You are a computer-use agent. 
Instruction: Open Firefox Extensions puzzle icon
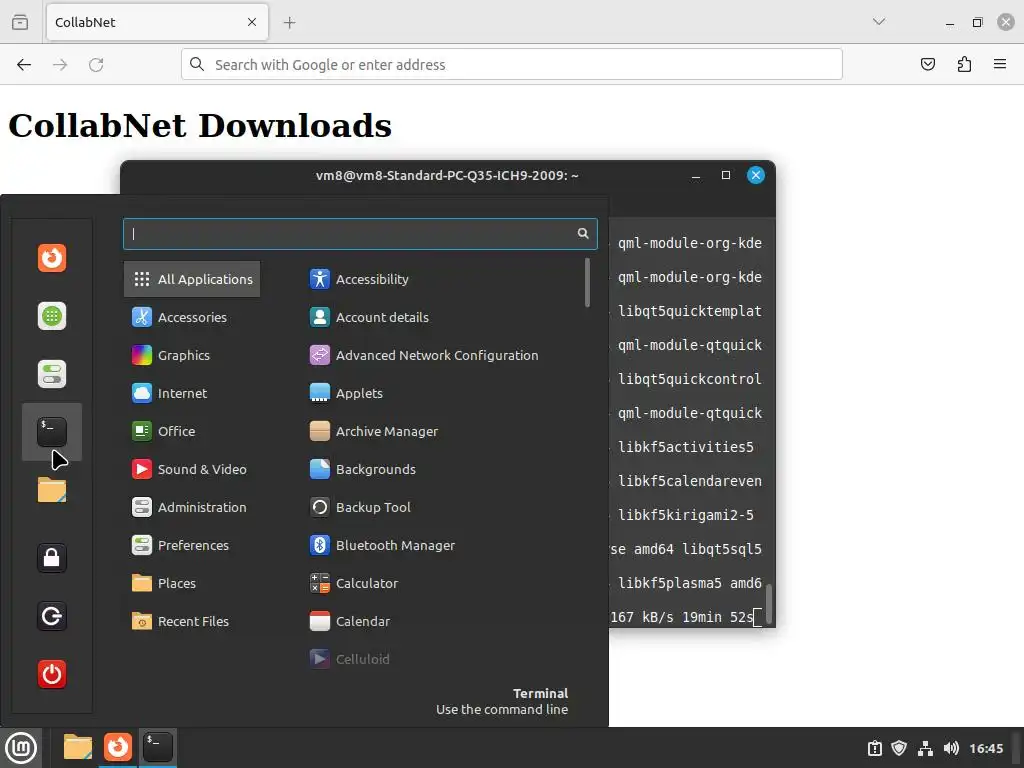pos(964,64)
